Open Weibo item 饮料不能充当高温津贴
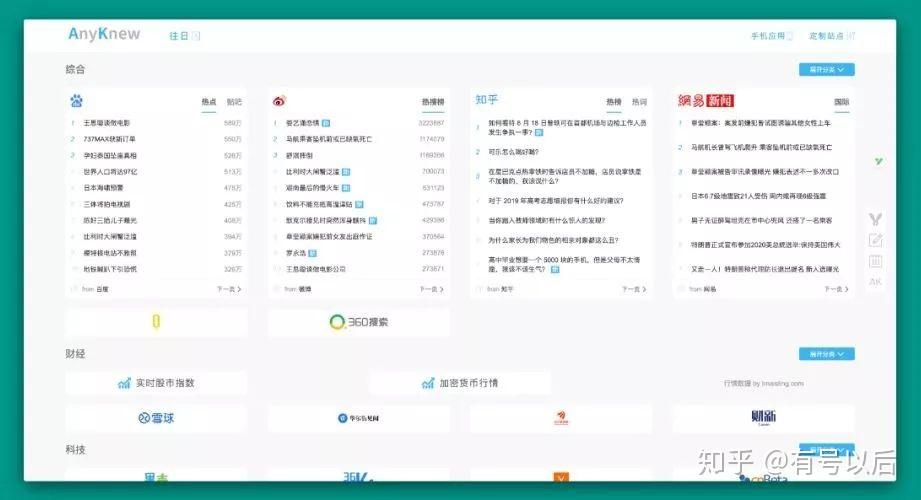Screen dimensions: 921x500 (x=319, y=204)
